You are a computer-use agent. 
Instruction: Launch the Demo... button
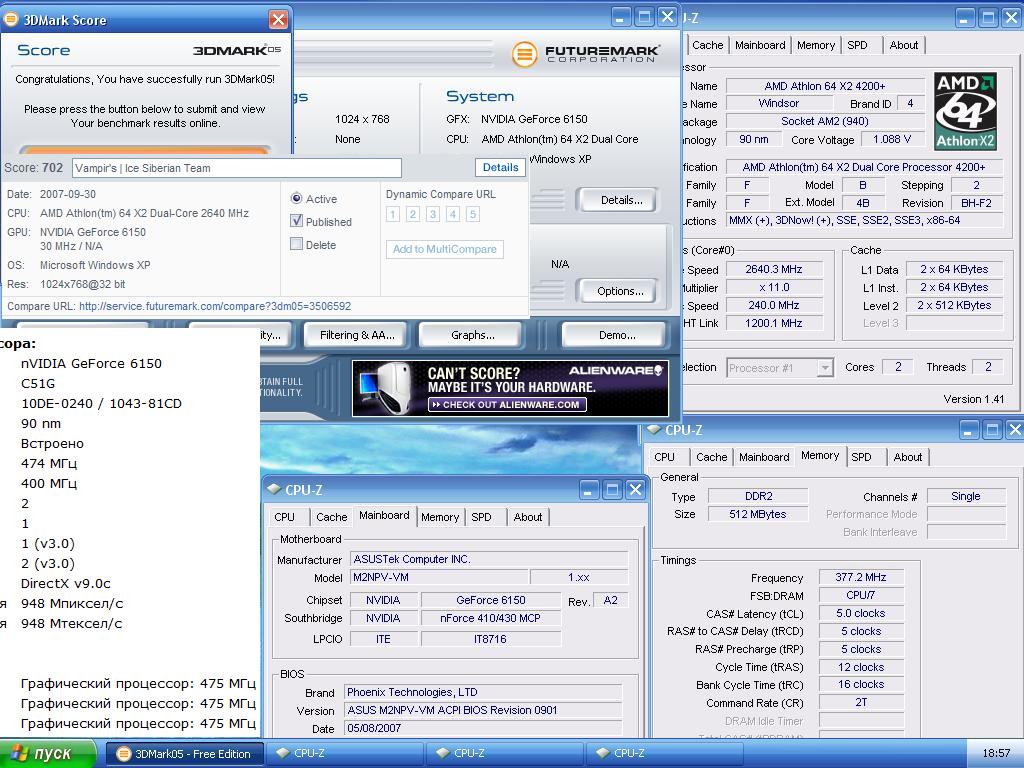click(x=616, y=335)
